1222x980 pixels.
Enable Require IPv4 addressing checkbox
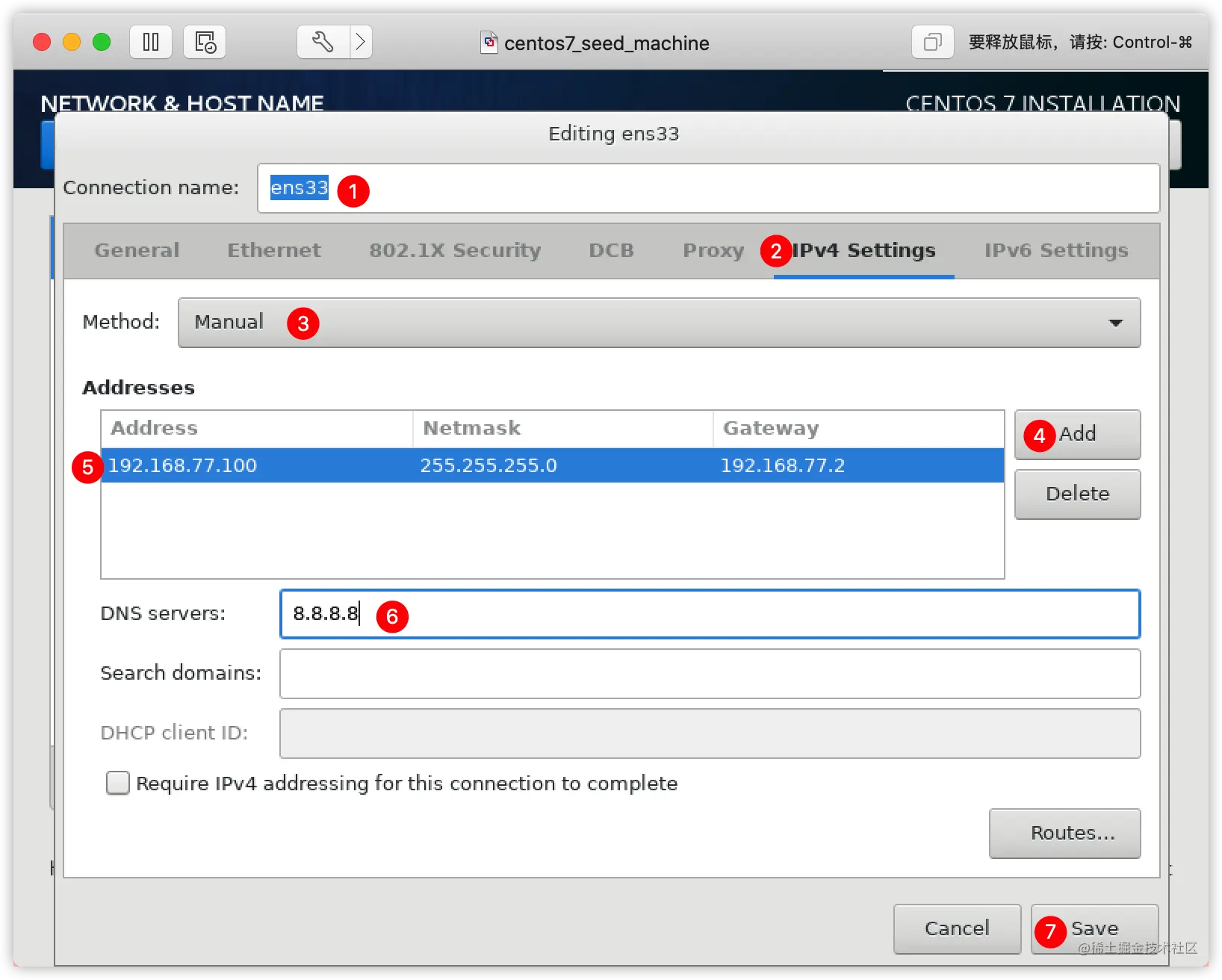[x=117, y=783]
